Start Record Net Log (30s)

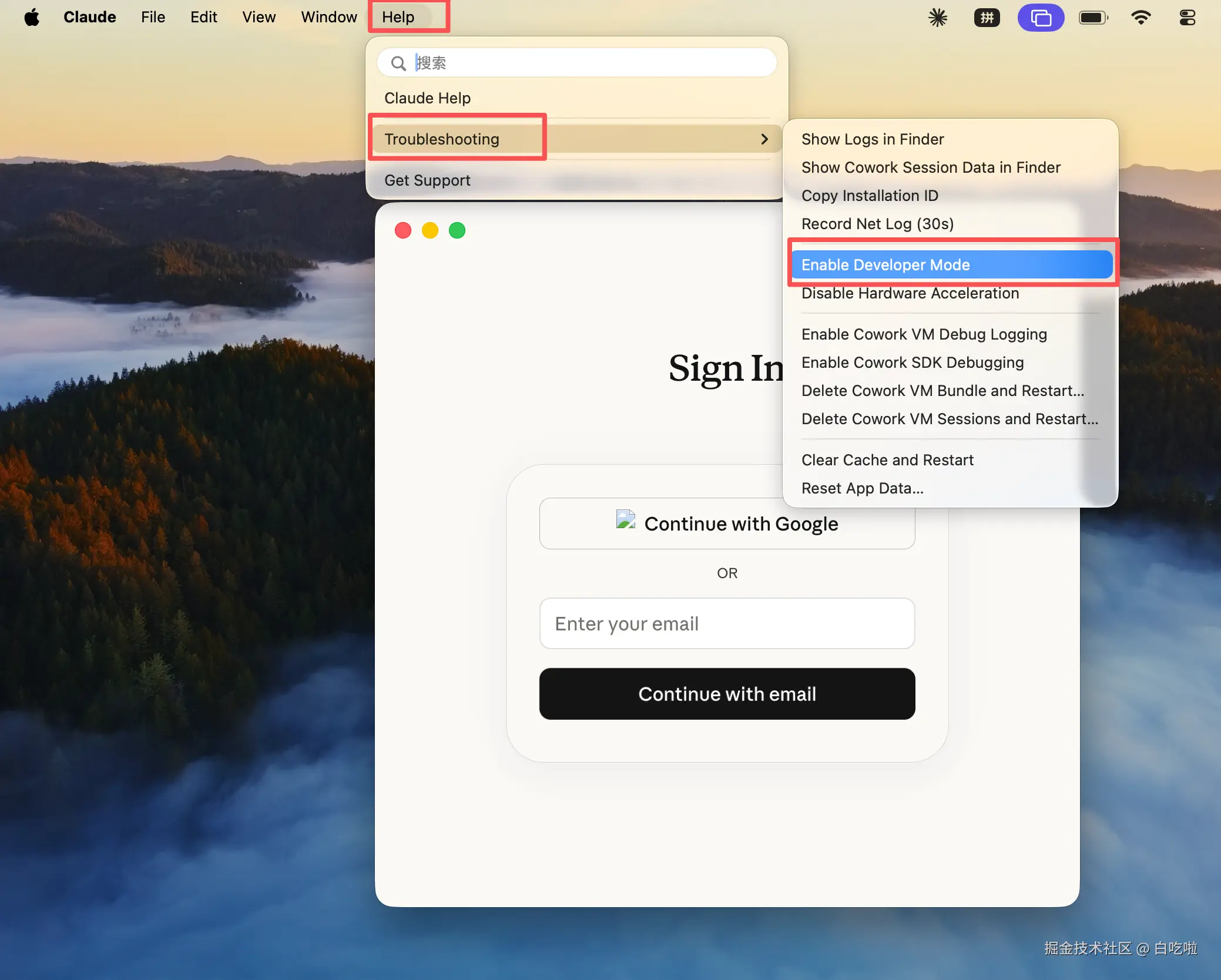(951, 224)
